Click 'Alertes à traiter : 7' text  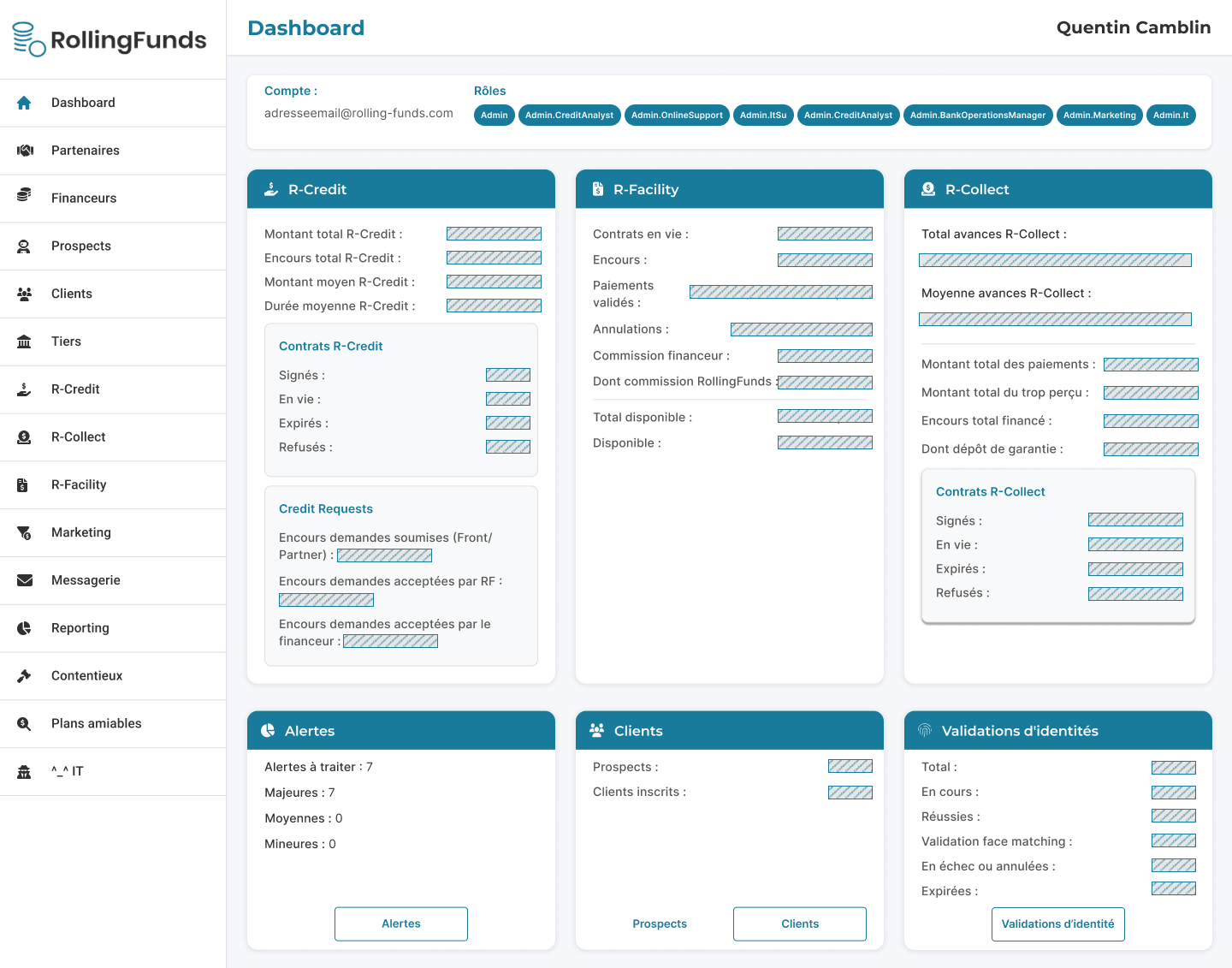[318, 767]
